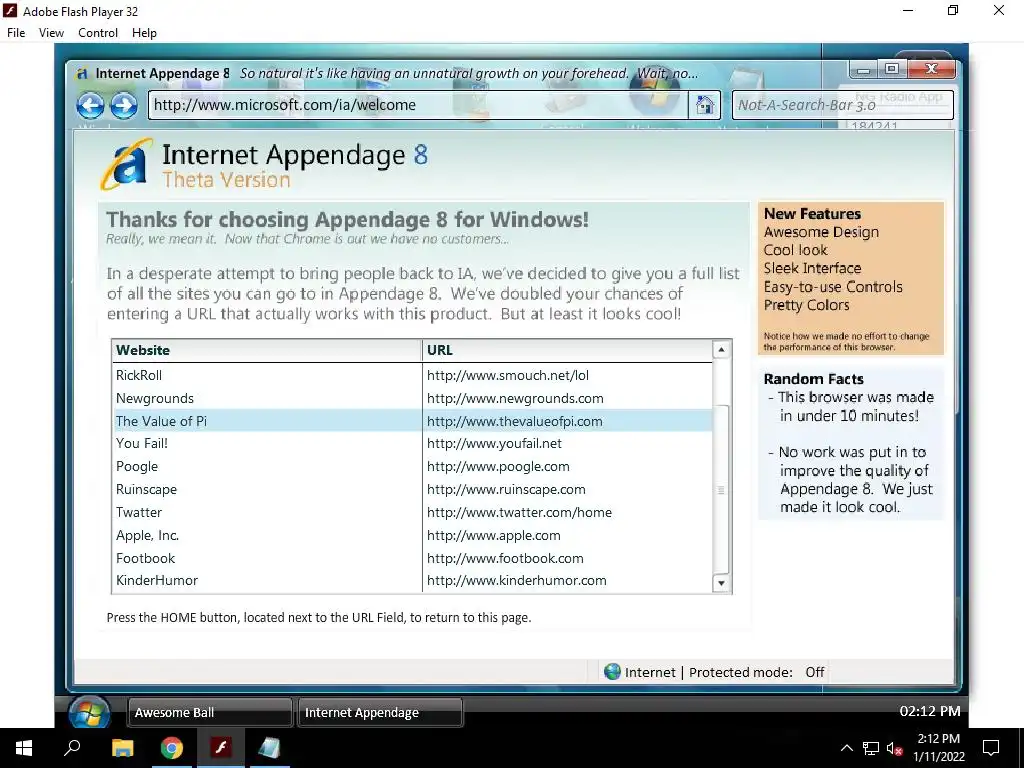The image size is (1024, 768).
Task: Select the Awesome Ball taskbar button
Action: coord(210,712)
